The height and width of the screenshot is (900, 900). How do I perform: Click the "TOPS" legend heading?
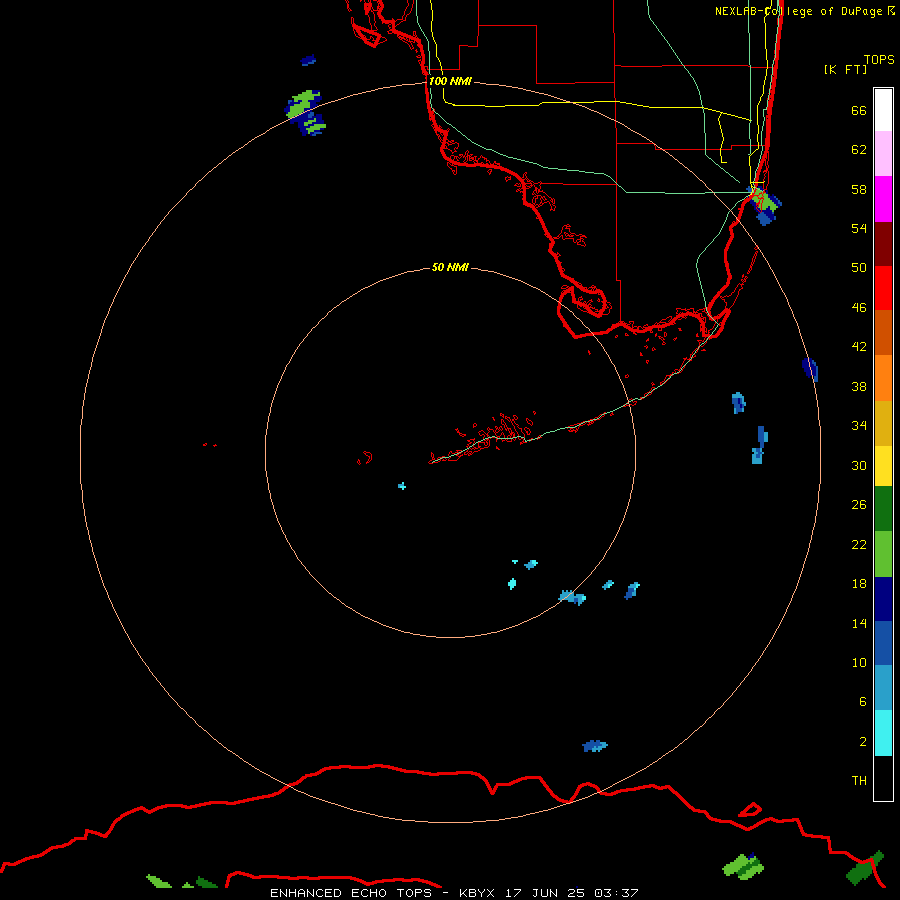(879, 59)
